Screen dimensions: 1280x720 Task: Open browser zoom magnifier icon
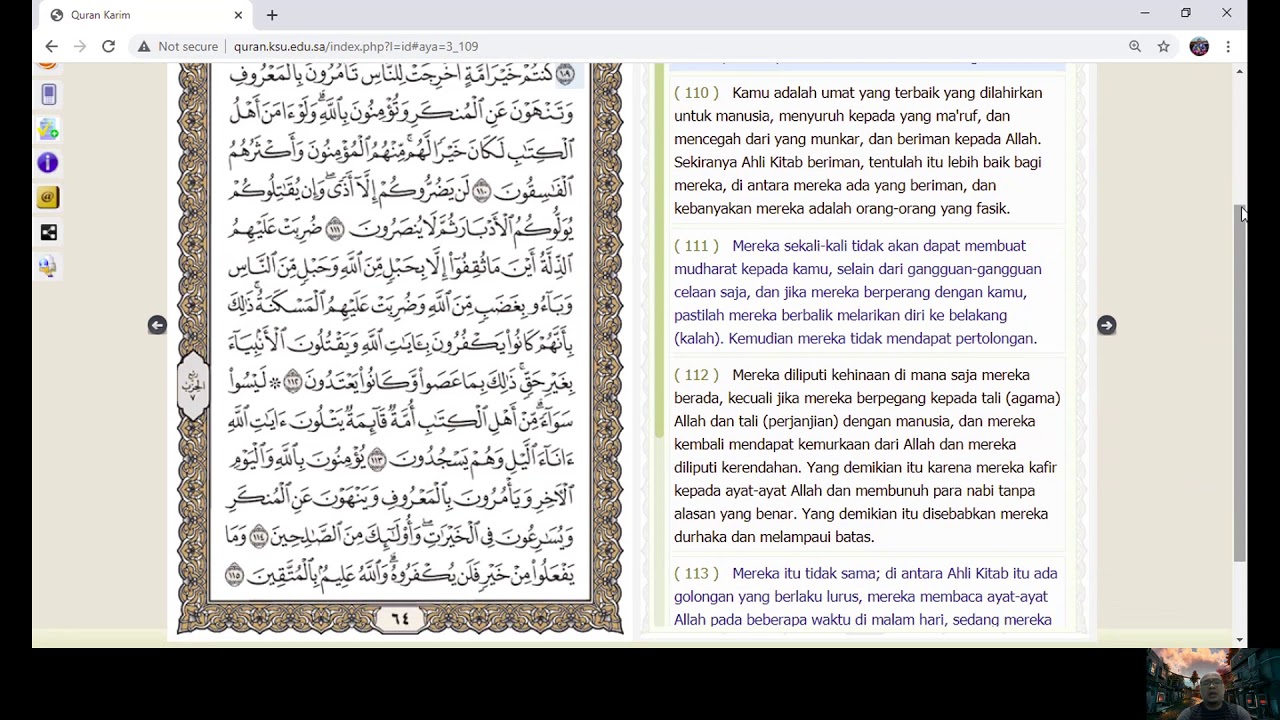coord(1135,46)
